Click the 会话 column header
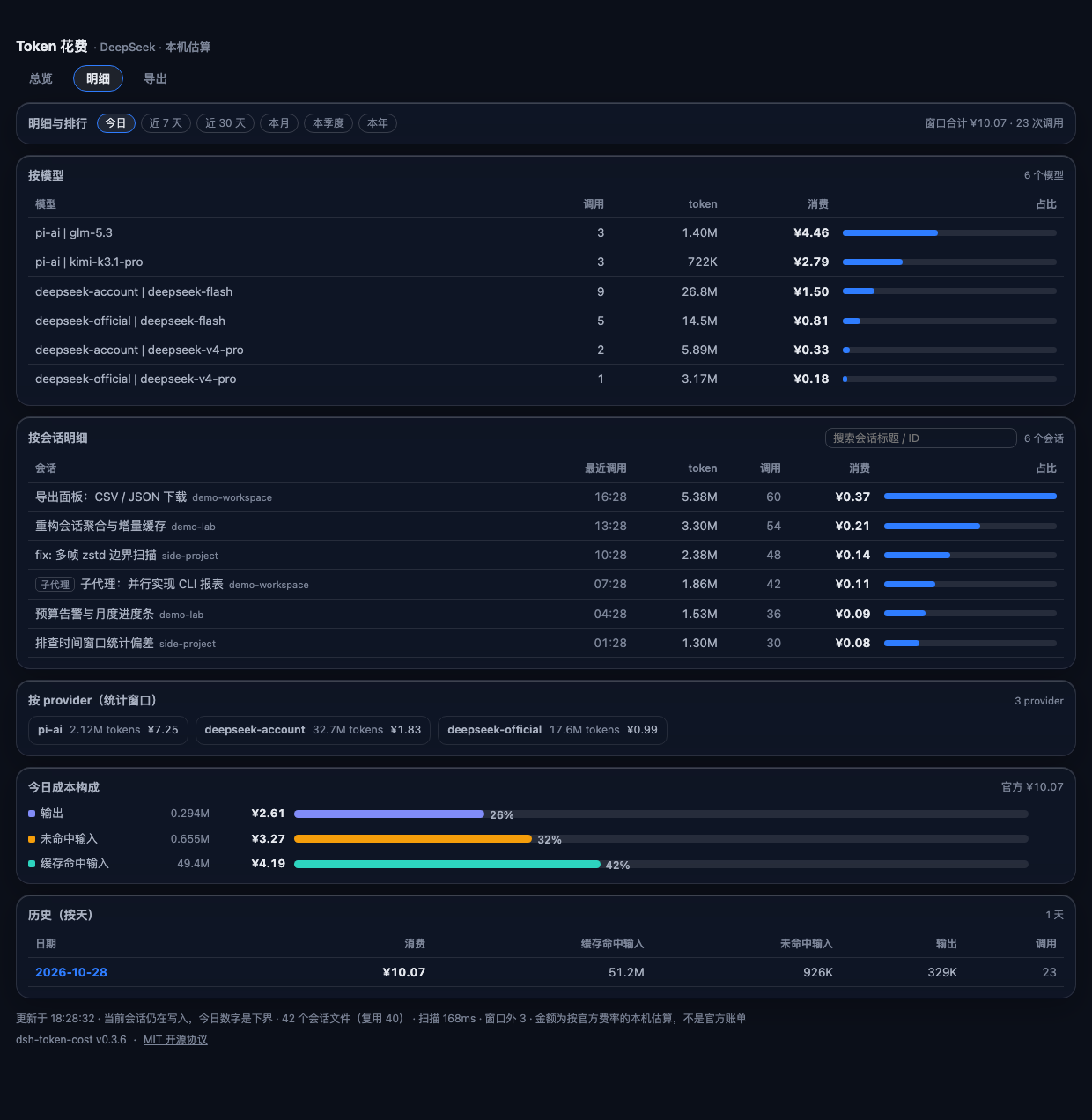1092x1120 pixels. pos(46,468)
